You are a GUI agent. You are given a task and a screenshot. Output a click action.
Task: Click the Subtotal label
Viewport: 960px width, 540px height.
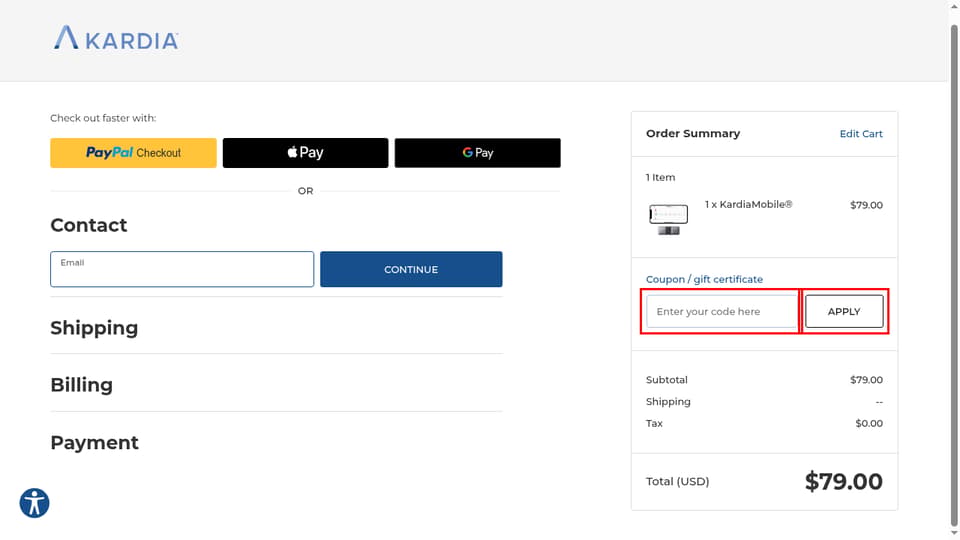coord(667,380)
